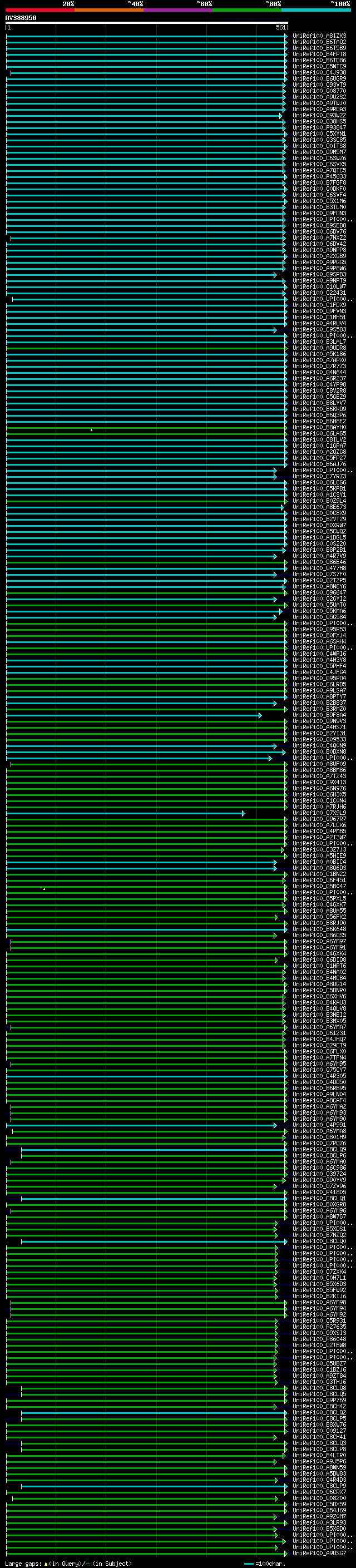This screenshot has width=356, height=1568.
Task: Open hit UniRef100_B4FPT8
Action: pyautogui.click(x=319, y=54)
